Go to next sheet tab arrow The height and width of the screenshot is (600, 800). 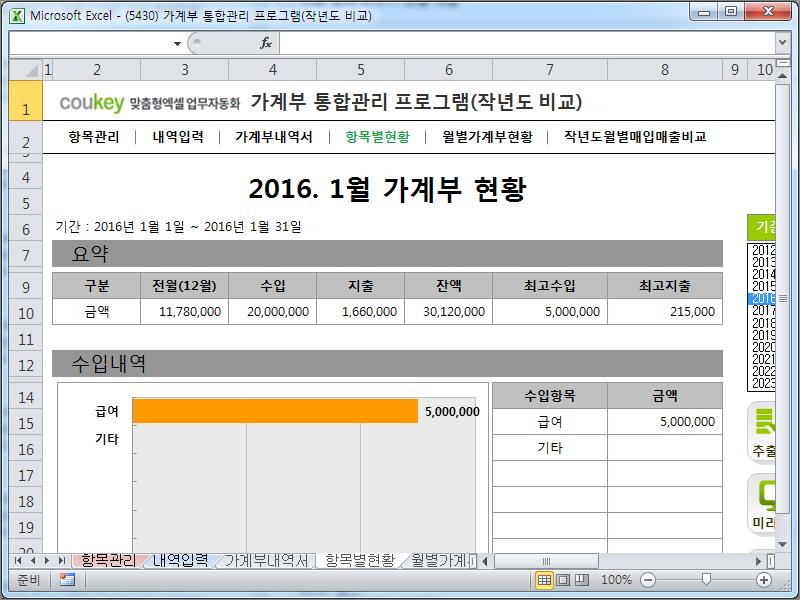47,561
